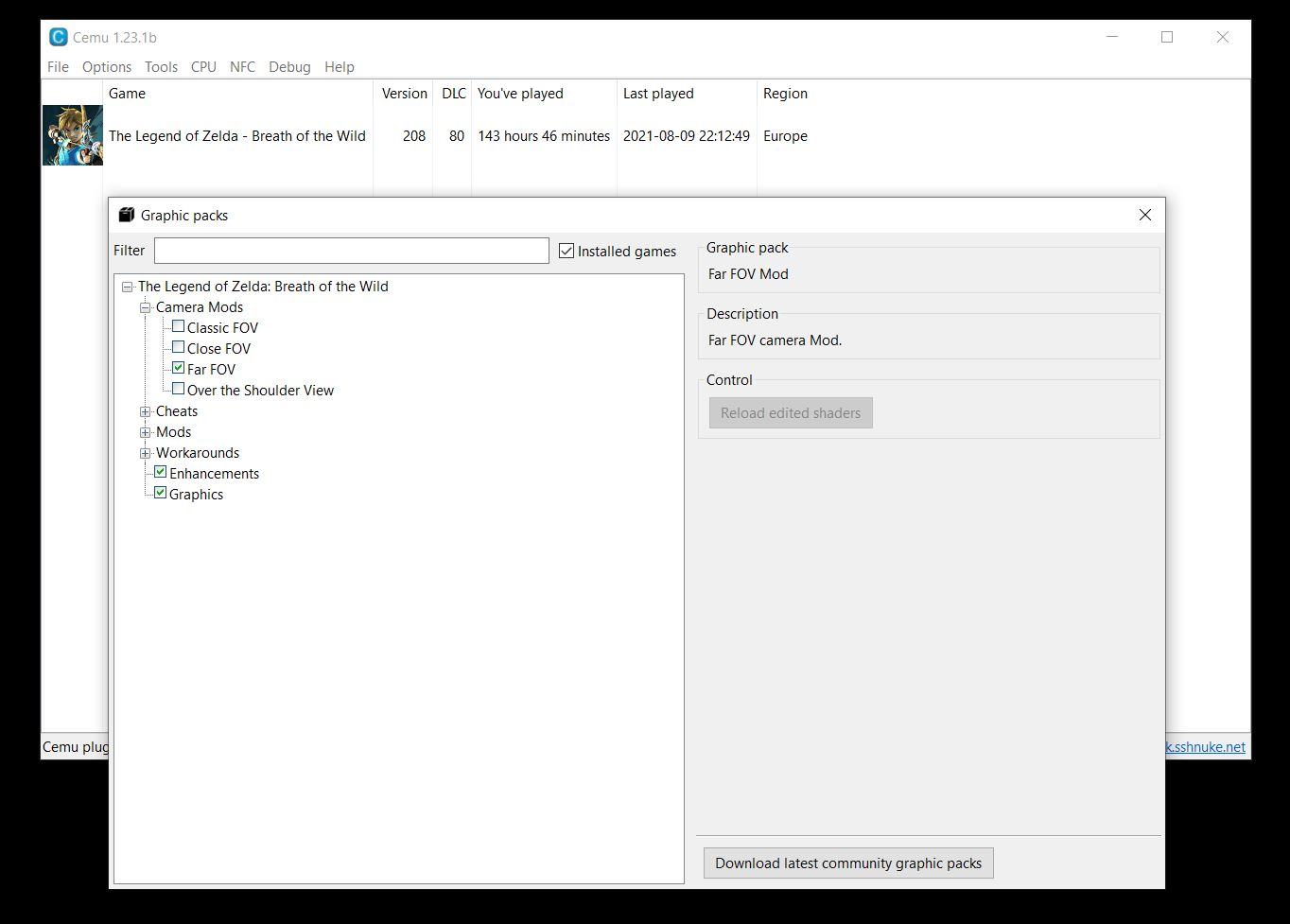The width and height of the screenshot is (1290, 924).
Task: Click the Far FOV Mod pack name text
Action: (748, 274)
